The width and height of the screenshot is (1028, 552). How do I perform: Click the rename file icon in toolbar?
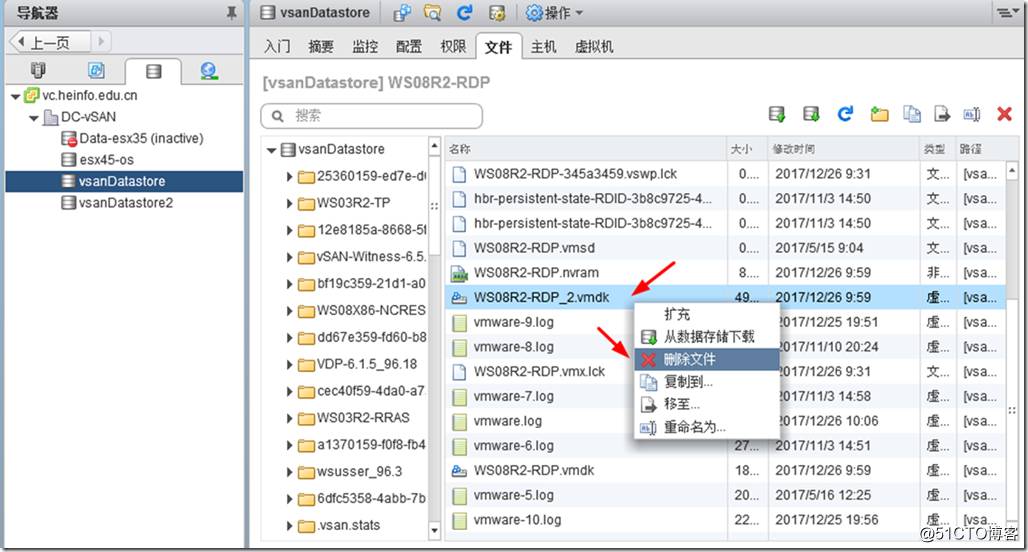click(971, 115)
